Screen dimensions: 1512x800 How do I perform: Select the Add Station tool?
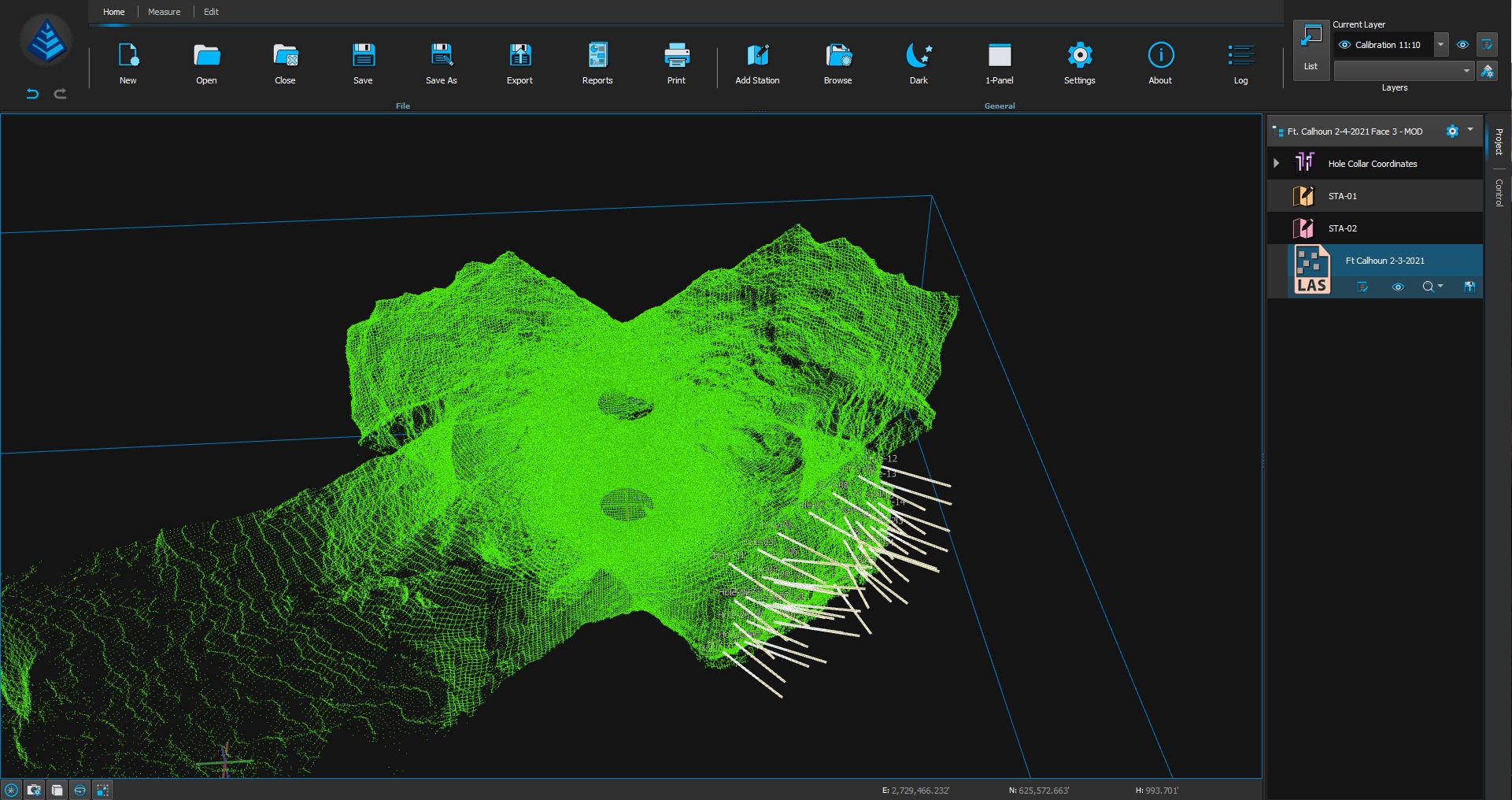[x=757, y=63]
